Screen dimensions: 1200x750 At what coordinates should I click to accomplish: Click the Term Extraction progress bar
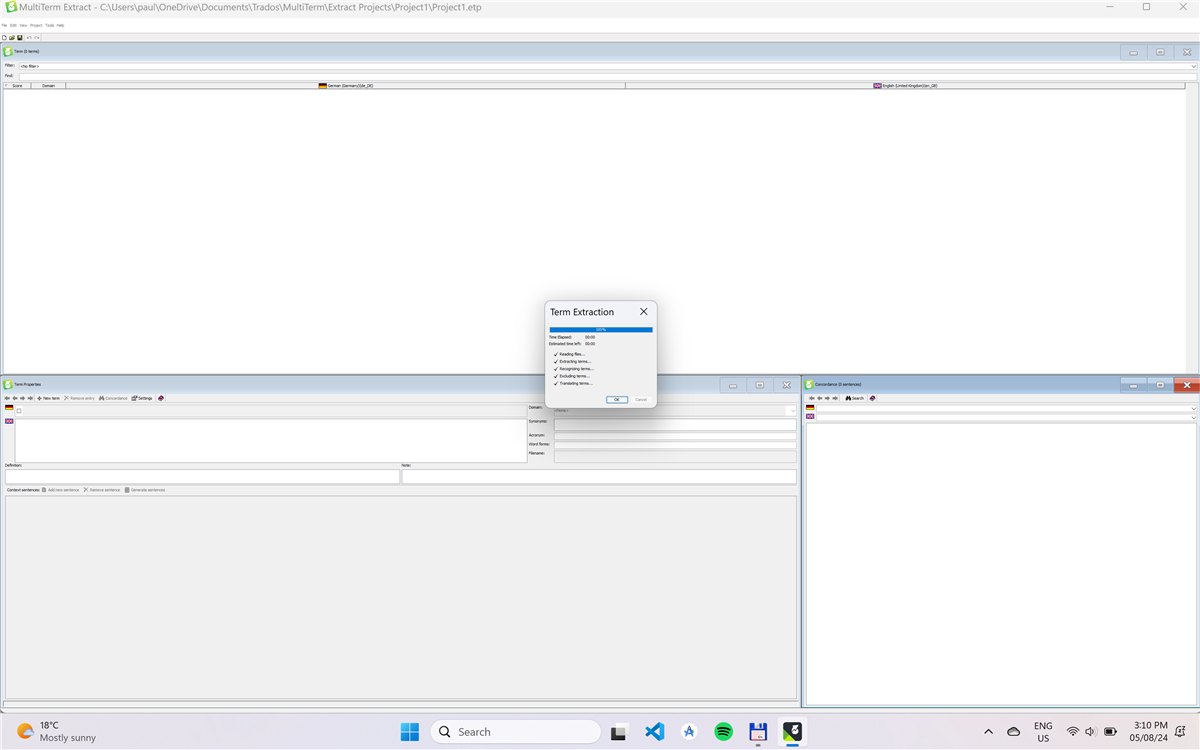(x=601, y=329)
